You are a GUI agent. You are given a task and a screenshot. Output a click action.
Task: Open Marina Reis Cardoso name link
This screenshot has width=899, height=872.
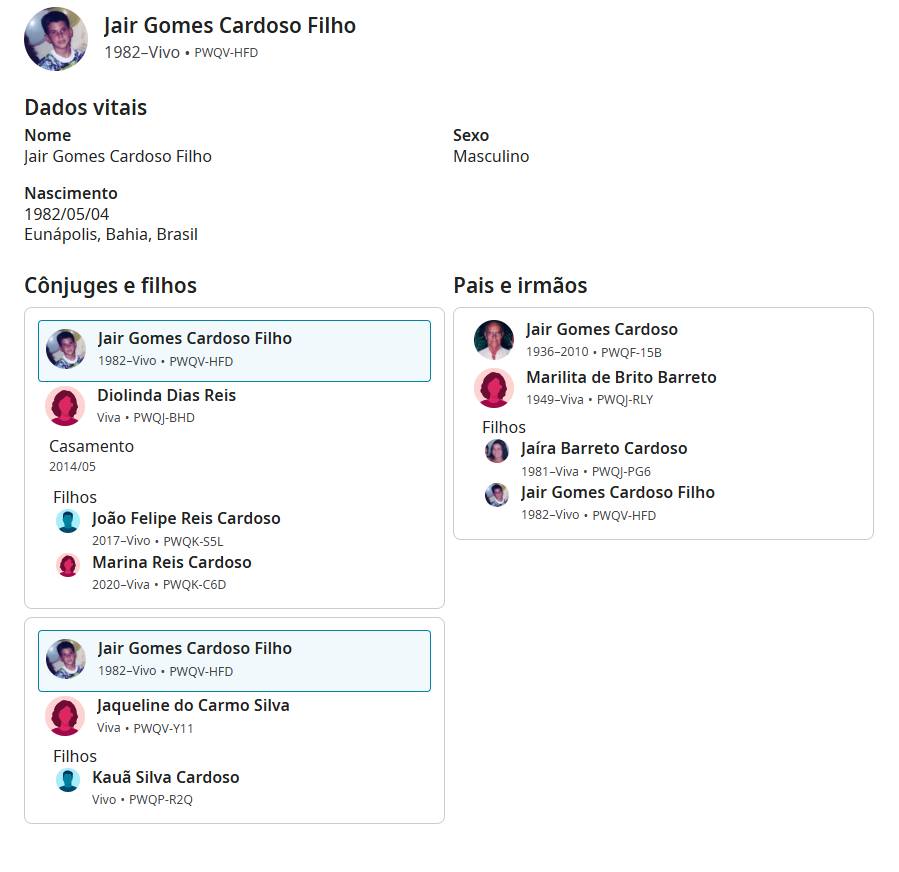(x=172, y=562)
